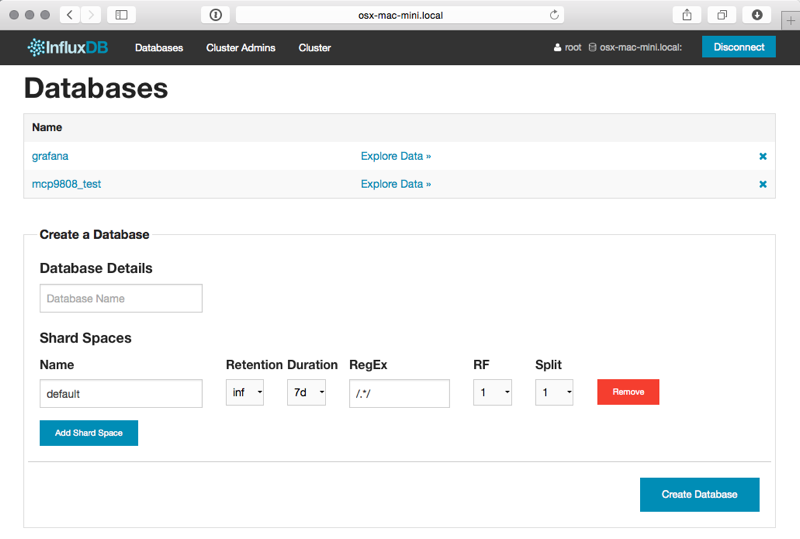This screenshot has height=539, width=800.
Task: Click the InfluxDB logo
Action: tap(67, 47)
